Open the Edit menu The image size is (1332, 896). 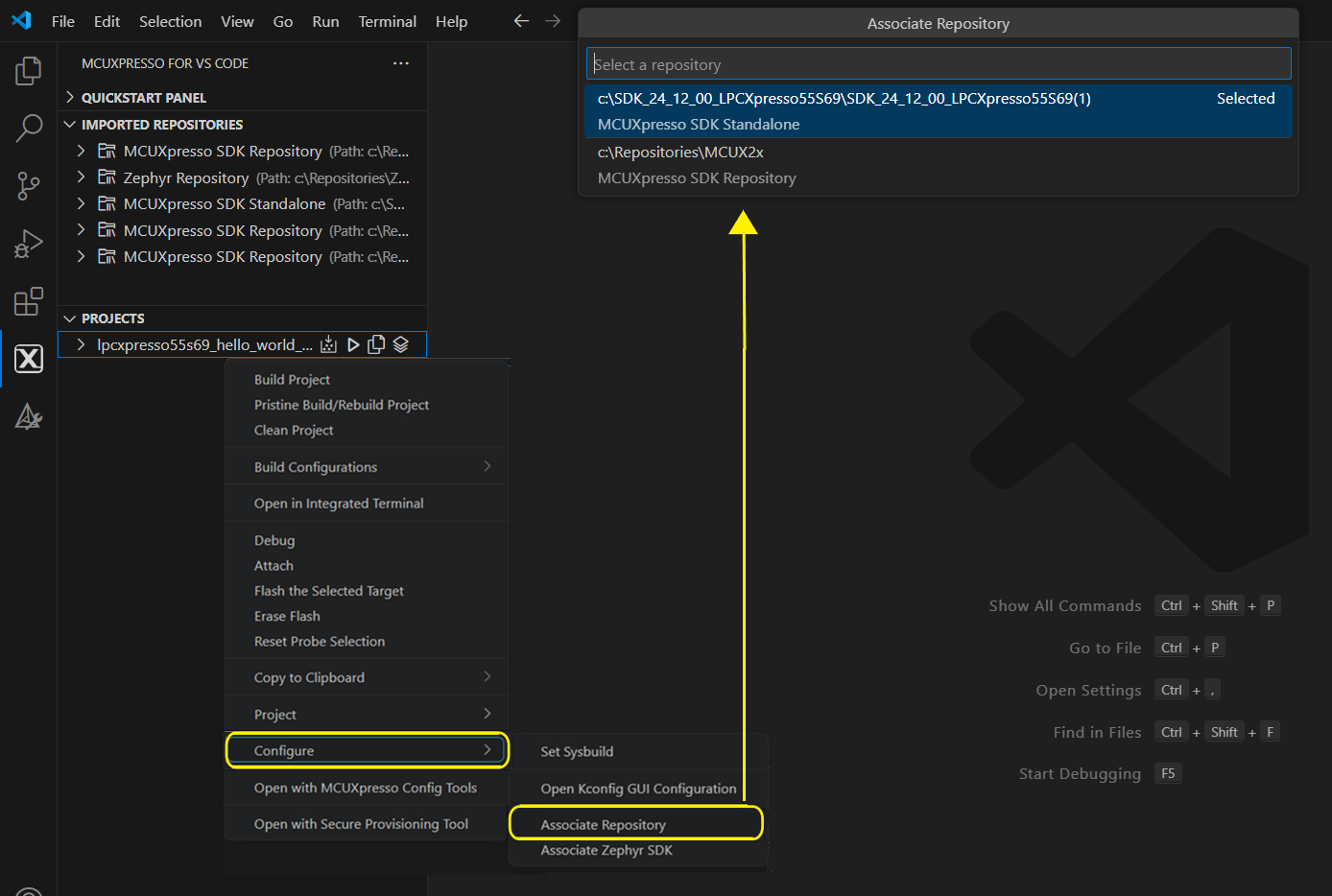pos(107,21)
